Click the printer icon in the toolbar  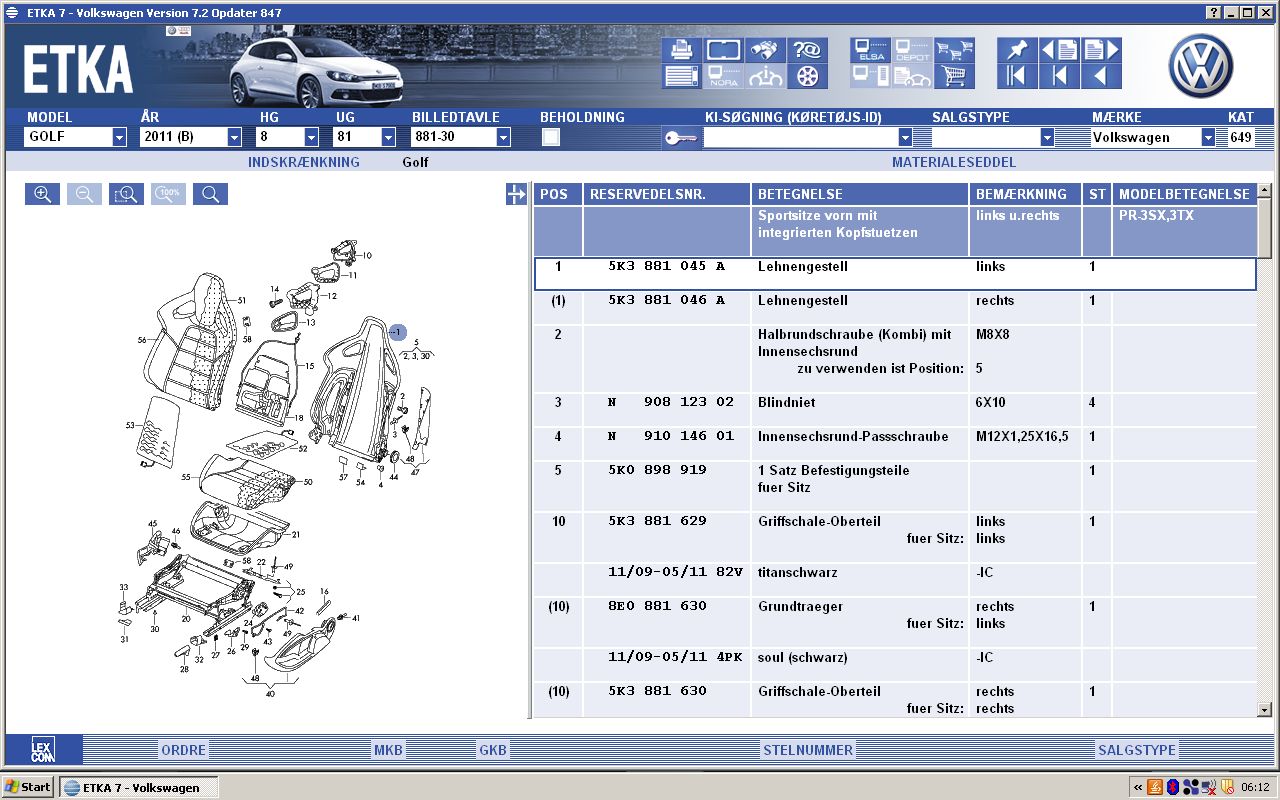click(681, 50)
